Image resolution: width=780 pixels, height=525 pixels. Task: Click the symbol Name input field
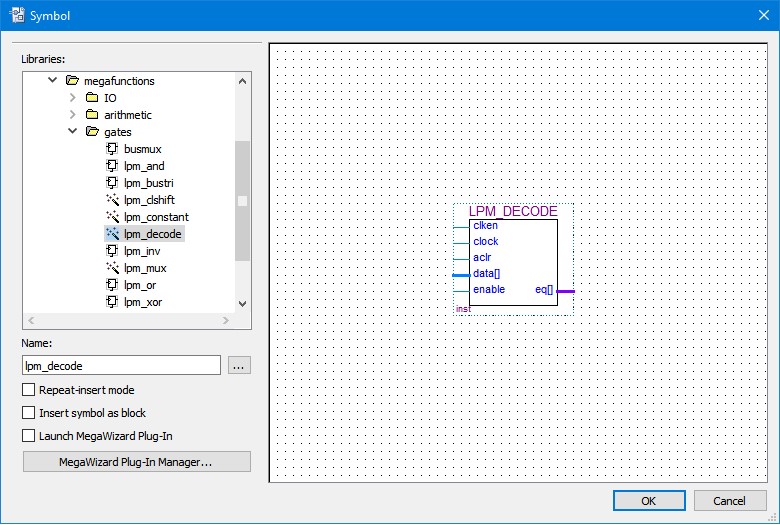(x=121, y=366)
